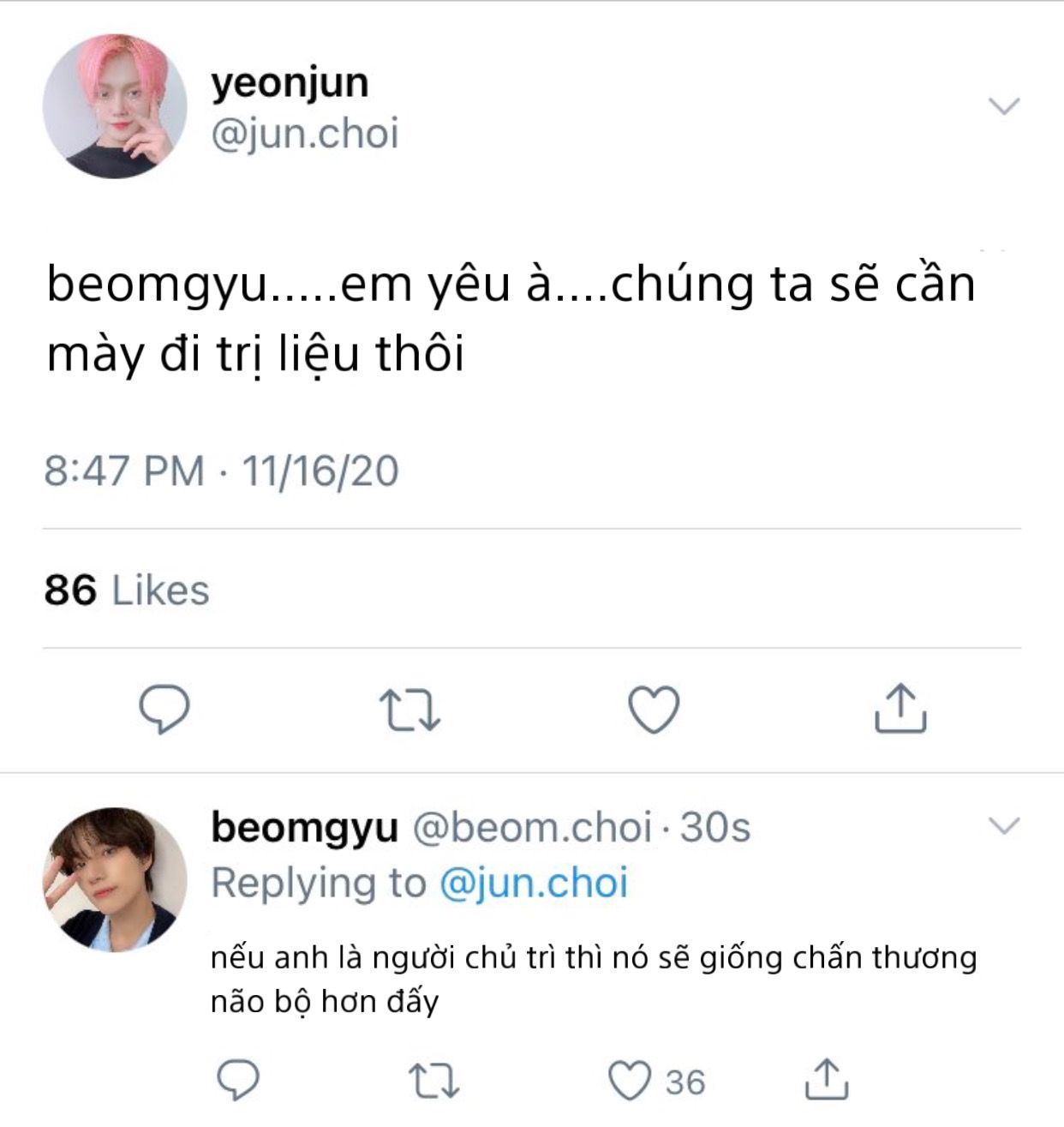
Task: View the 86 Likes list
Action: 127,590
